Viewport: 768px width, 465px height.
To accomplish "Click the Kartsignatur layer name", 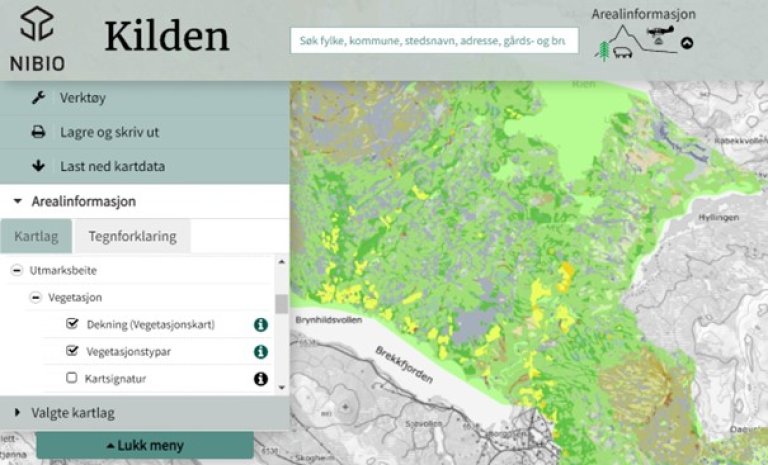I will pyautogui.click(x=115, y=379).
